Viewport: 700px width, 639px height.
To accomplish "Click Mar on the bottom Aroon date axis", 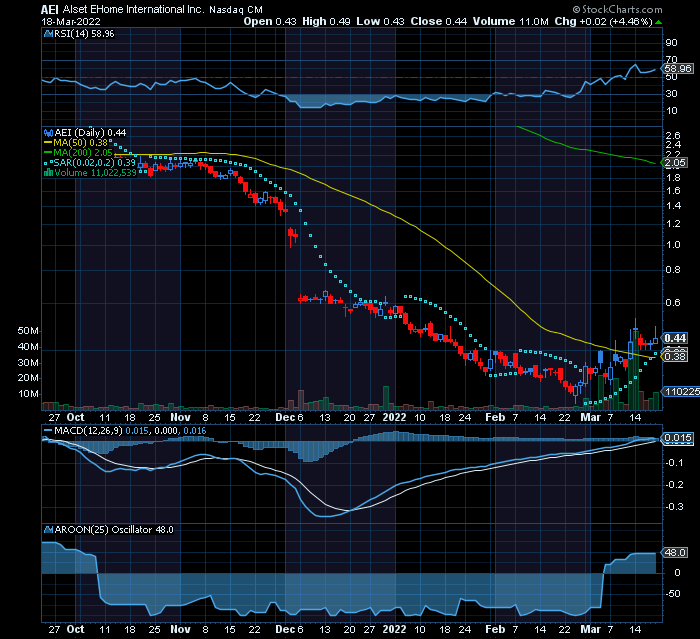I will pyautogui.click(x=591, y=630).
